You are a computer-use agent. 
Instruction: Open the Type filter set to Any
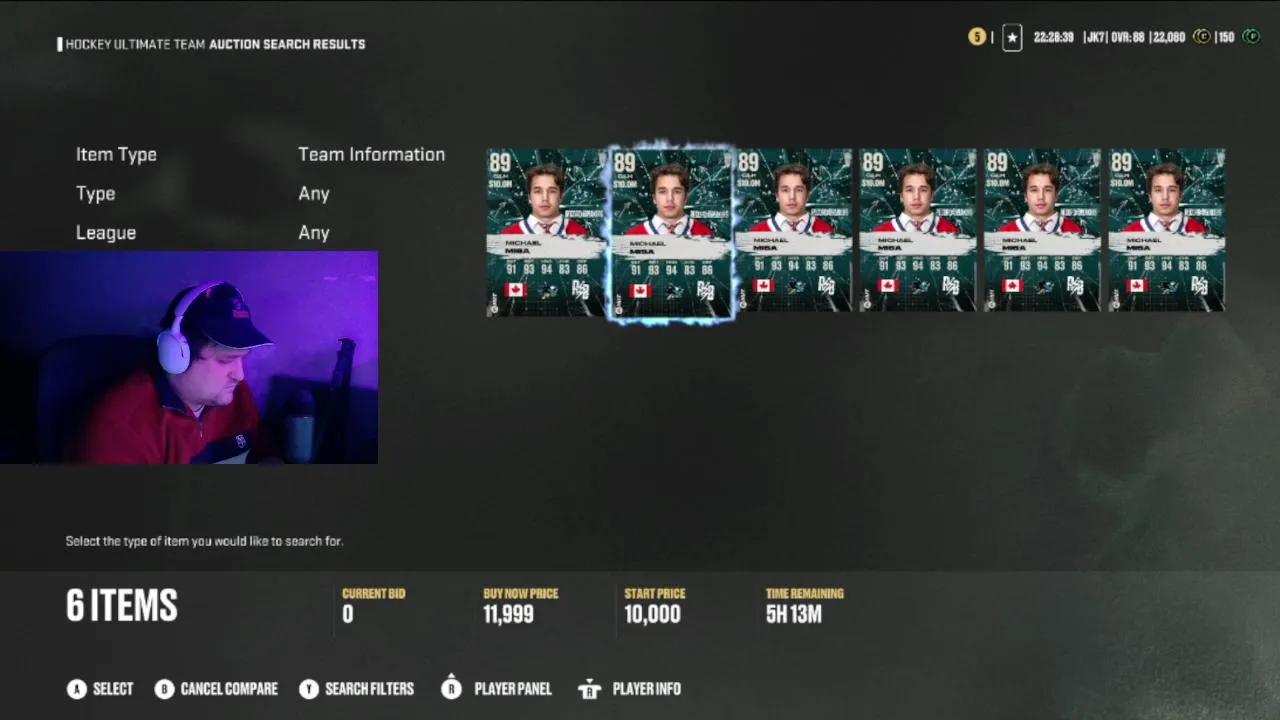click(313, 193)
